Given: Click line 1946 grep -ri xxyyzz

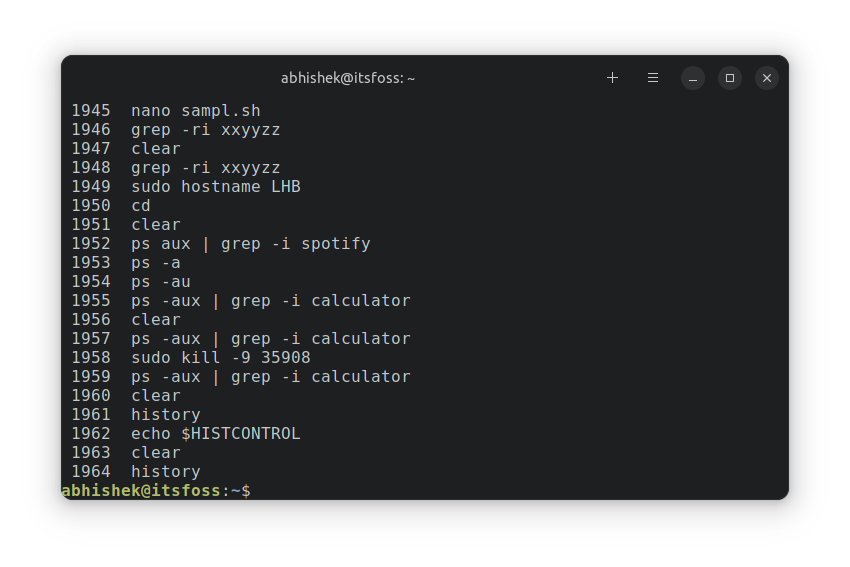Looking at the screenshot, I should point(176,130).
